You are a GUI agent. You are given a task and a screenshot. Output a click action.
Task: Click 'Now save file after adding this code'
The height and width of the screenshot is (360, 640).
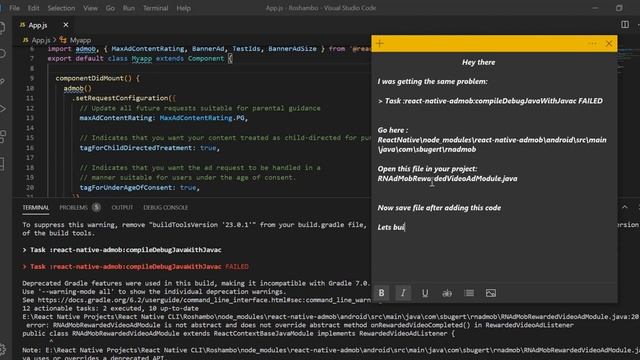[x=439, y=208]
